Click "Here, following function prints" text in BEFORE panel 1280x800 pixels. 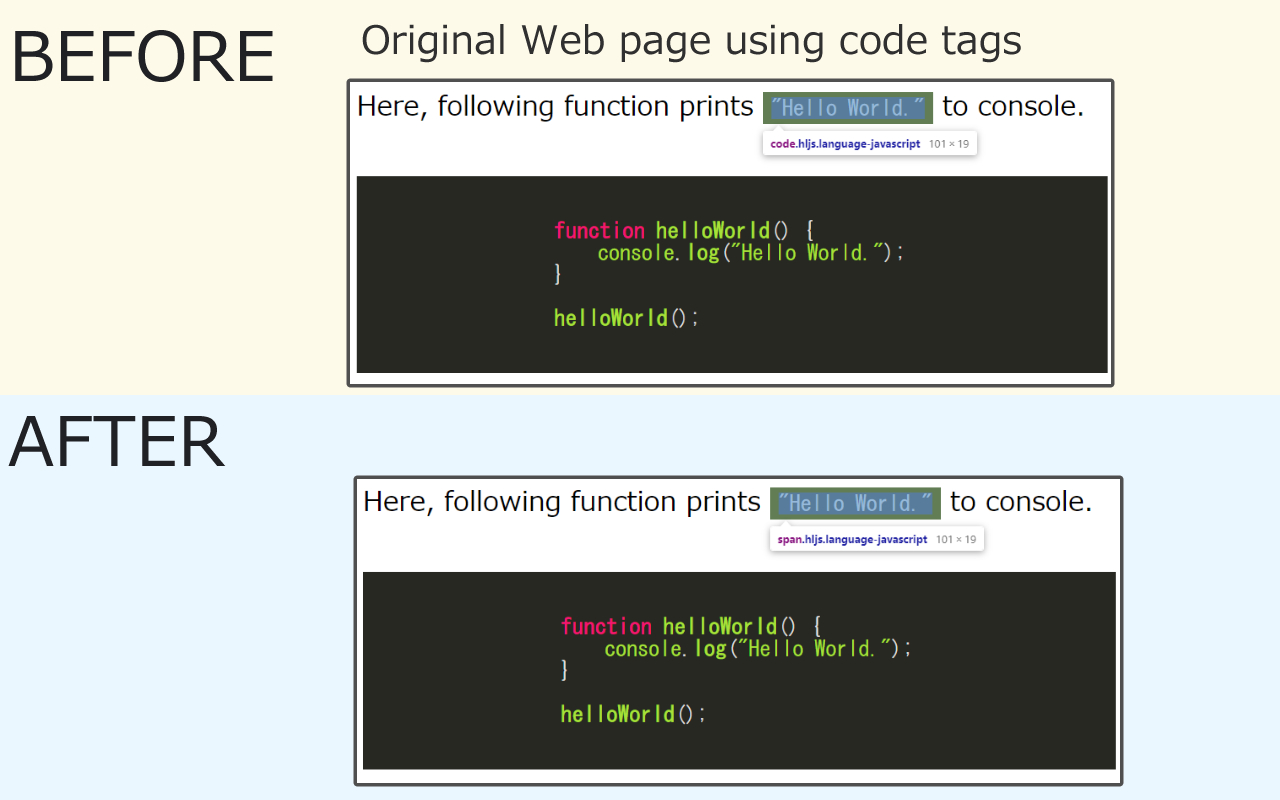(x=555, y=107)
